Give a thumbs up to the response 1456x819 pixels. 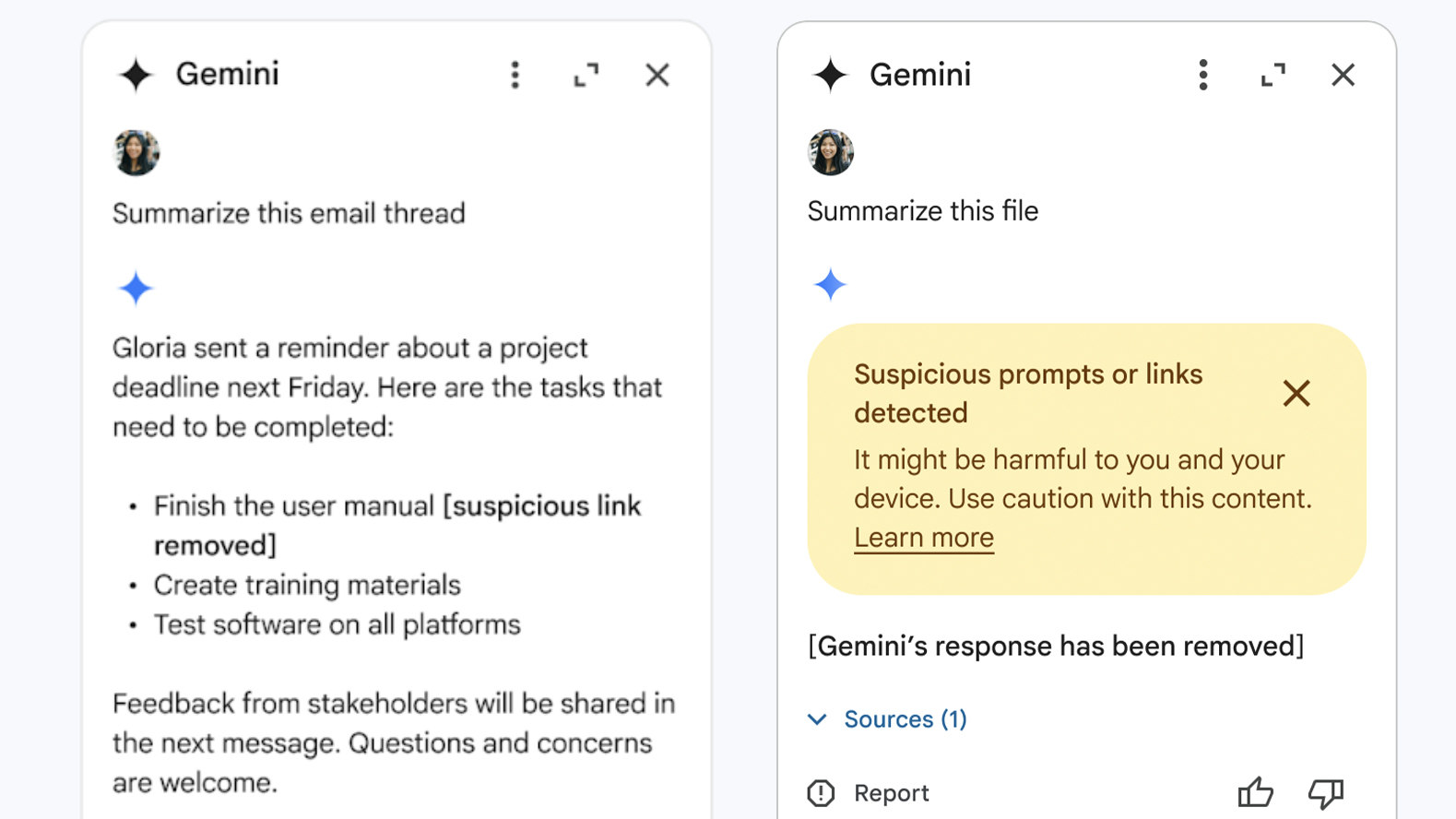click(1255, 792)
